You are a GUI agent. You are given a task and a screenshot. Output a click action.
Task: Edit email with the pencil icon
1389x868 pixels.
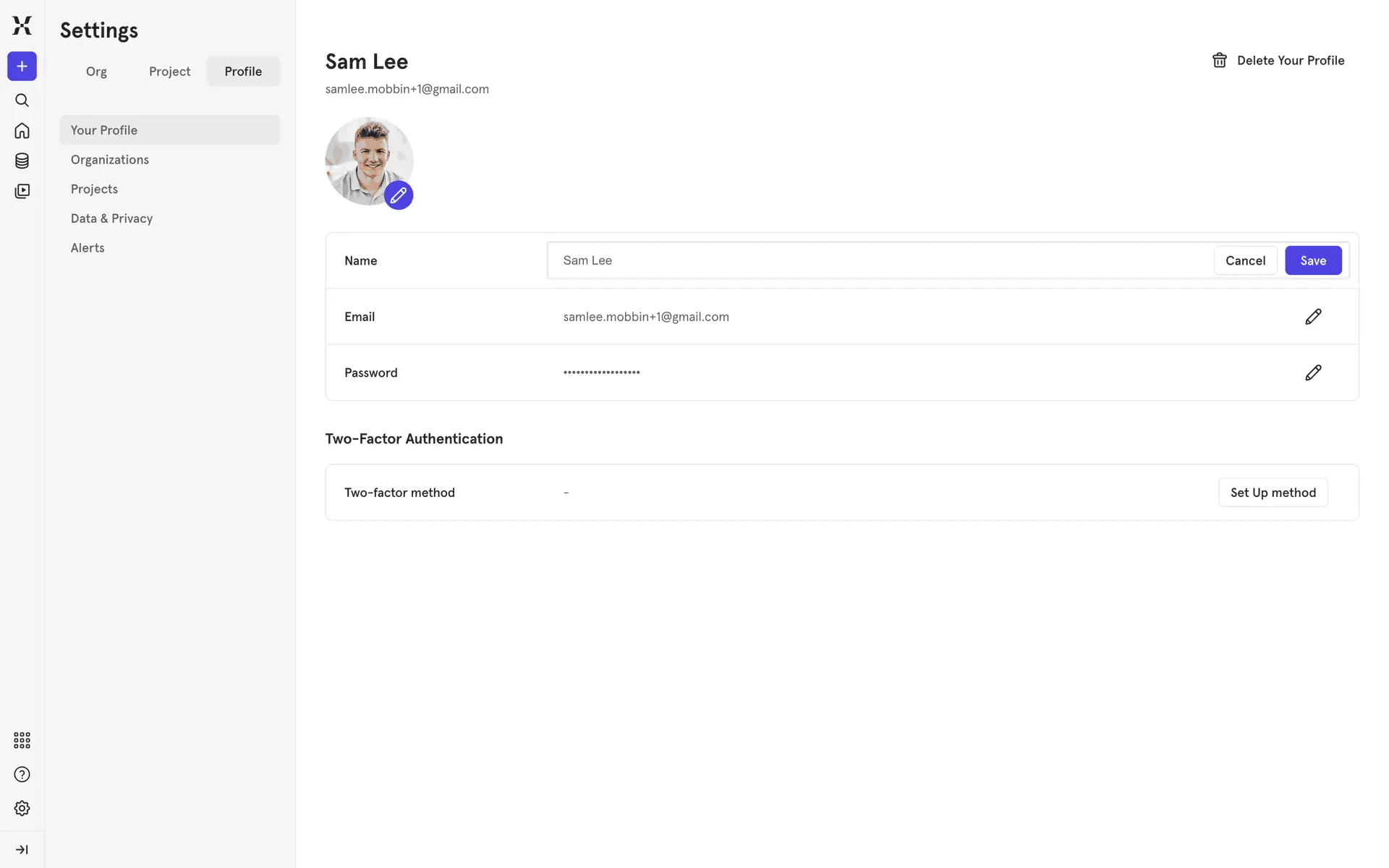click(x=1313, y=317)
